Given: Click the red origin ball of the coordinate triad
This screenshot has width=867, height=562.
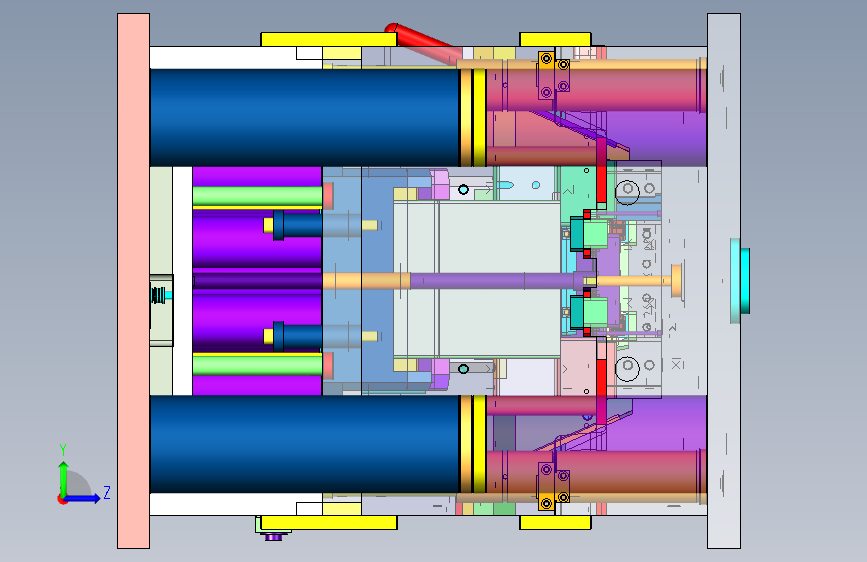Looking at the screenshot, I should (62, 499).
